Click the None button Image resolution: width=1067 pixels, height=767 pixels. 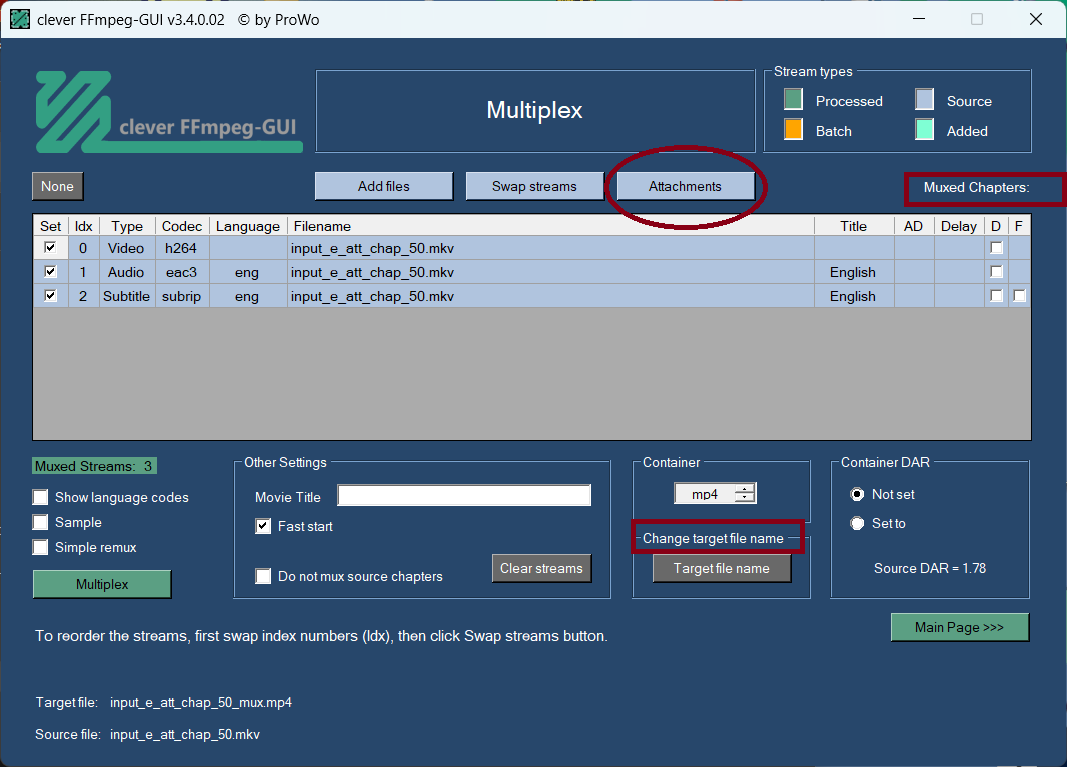pyautogui.click(x=57, y=186)
